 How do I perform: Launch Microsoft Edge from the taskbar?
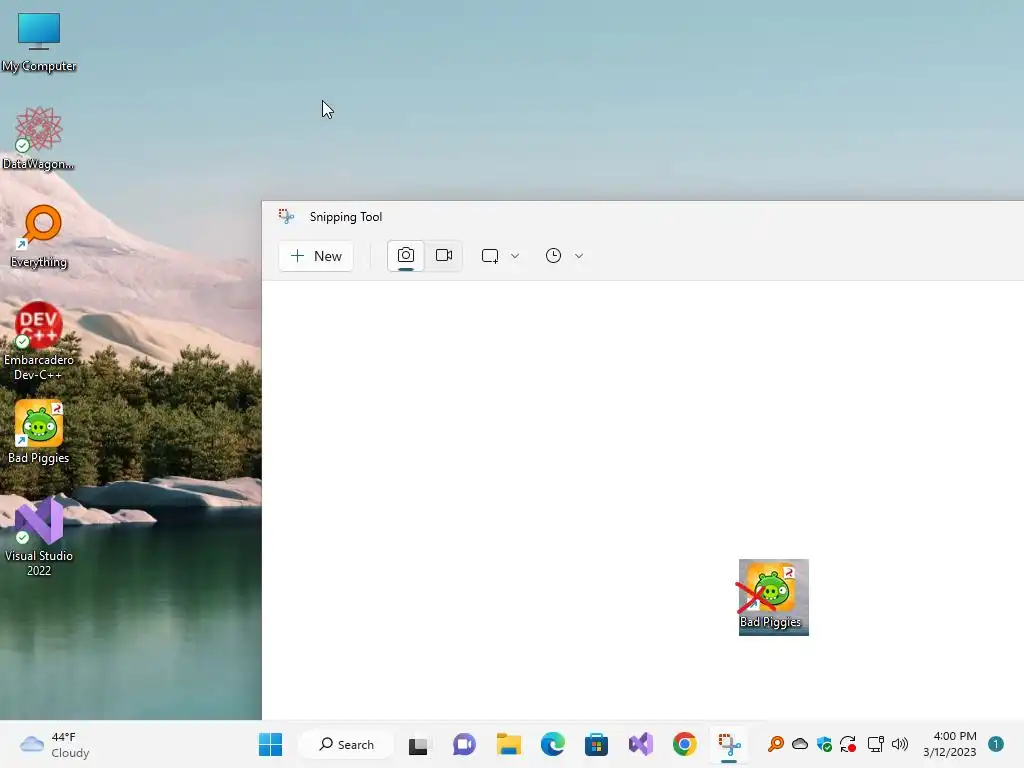tap(552, 744)
